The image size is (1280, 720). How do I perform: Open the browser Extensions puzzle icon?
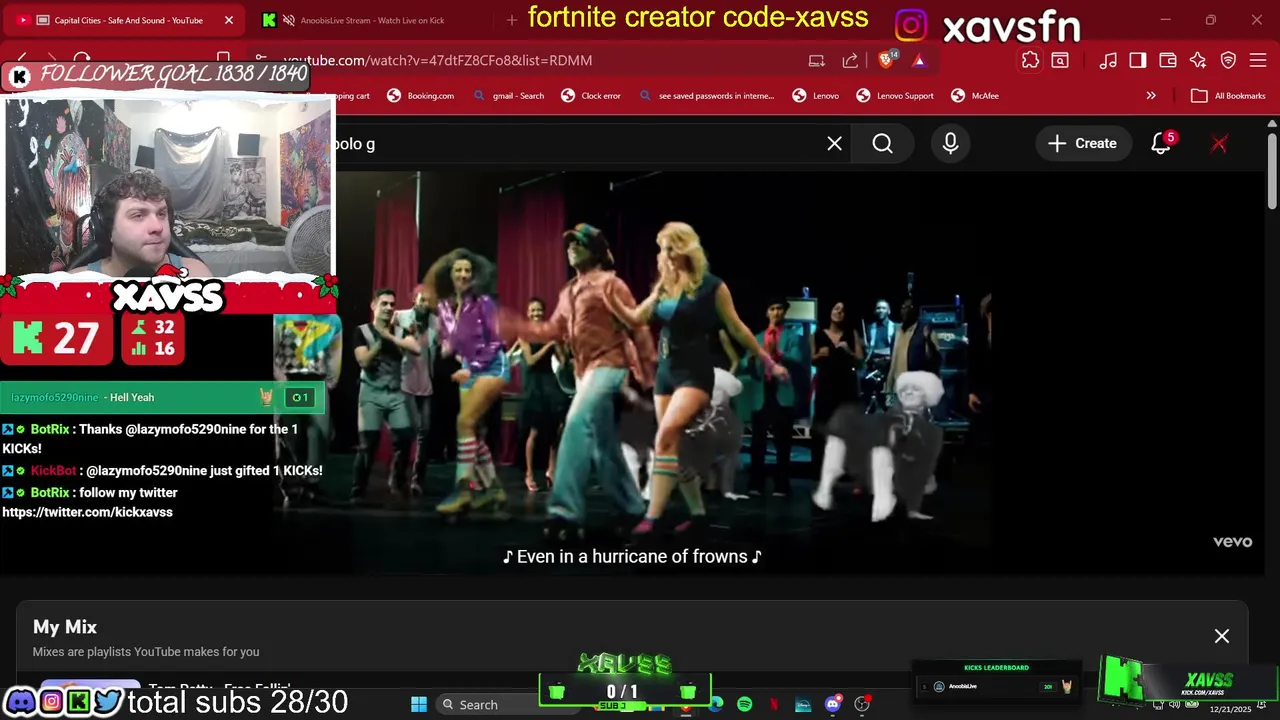1030,61
